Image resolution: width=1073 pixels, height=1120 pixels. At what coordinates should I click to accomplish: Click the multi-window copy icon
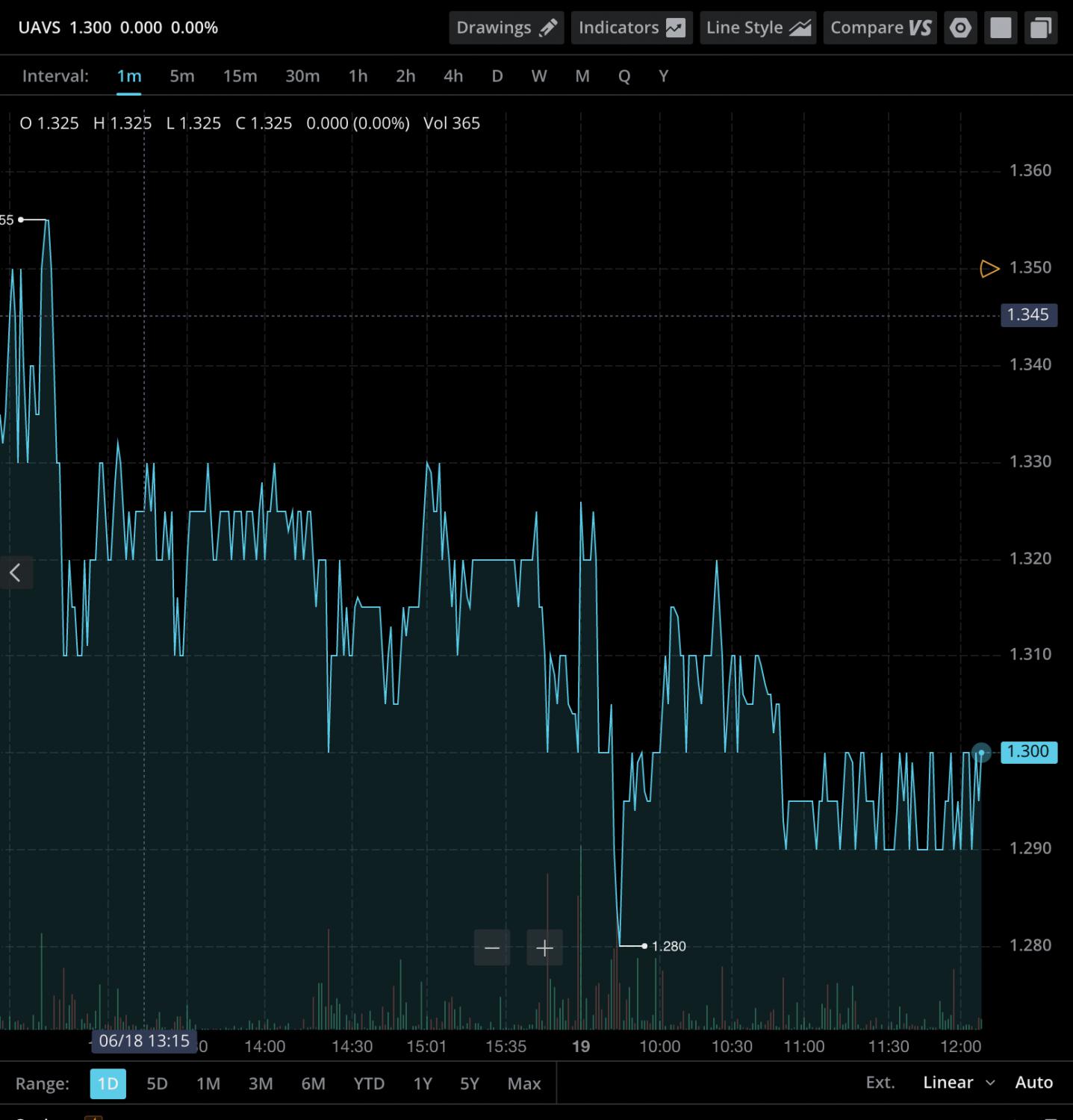point(1041,28)
